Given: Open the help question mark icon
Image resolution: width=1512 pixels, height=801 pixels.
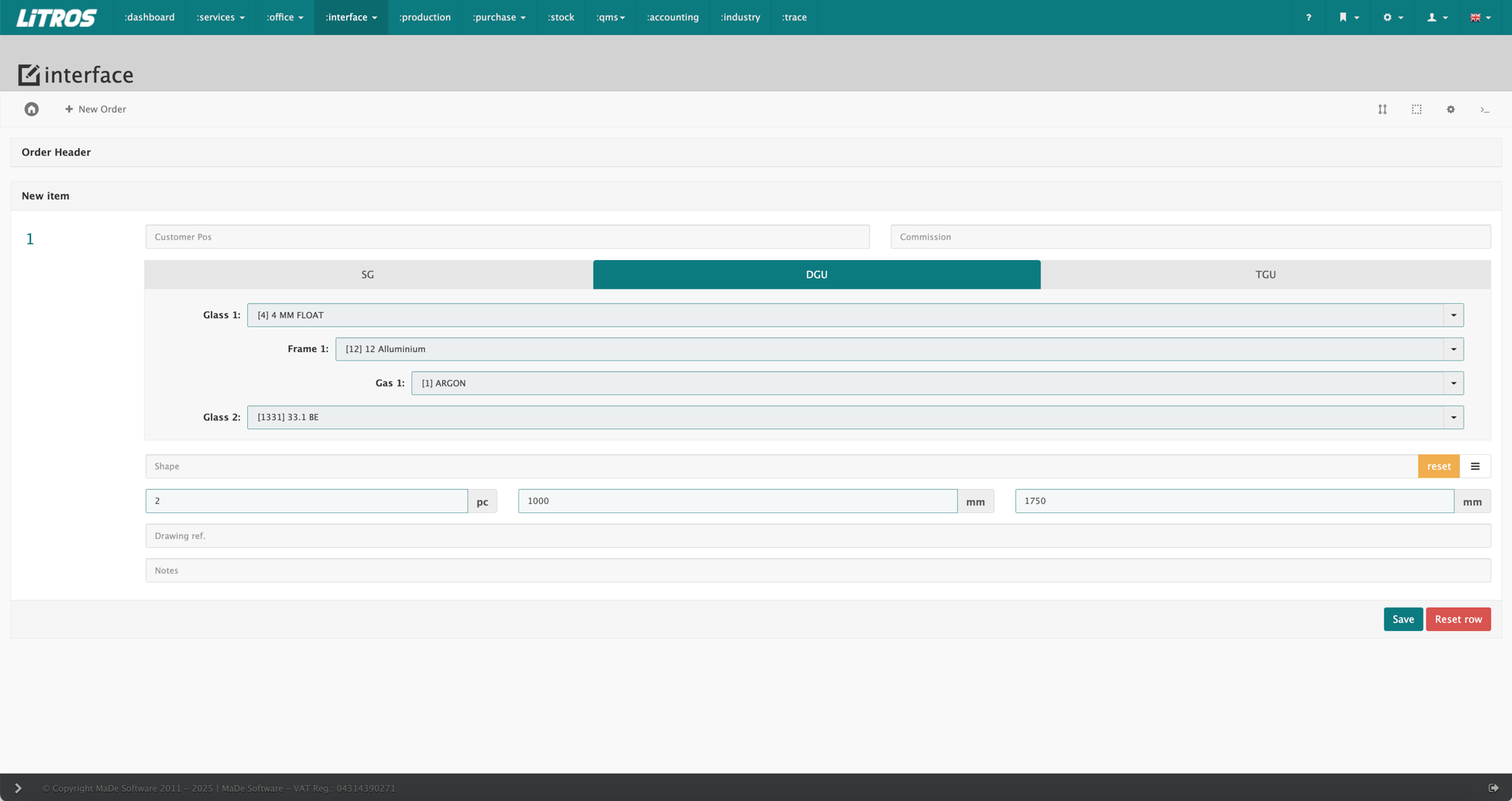Looking at the screenshot, I should [1309, 17].
